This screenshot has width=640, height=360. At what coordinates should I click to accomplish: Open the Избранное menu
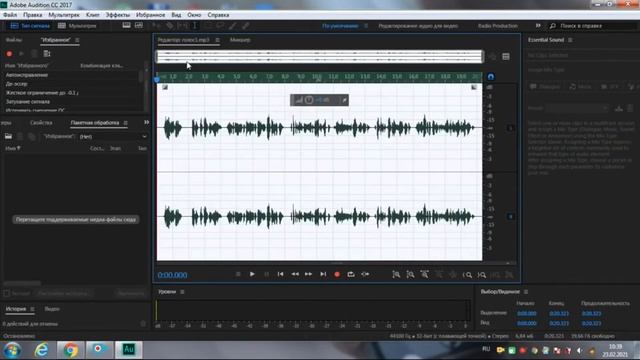(151, 15)
